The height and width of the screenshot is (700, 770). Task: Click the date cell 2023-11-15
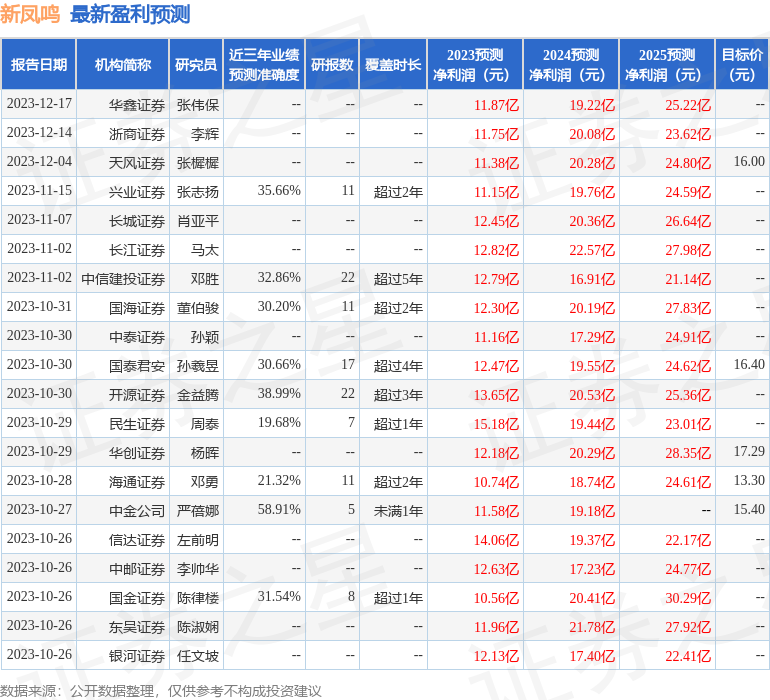(x=39, y=190)
